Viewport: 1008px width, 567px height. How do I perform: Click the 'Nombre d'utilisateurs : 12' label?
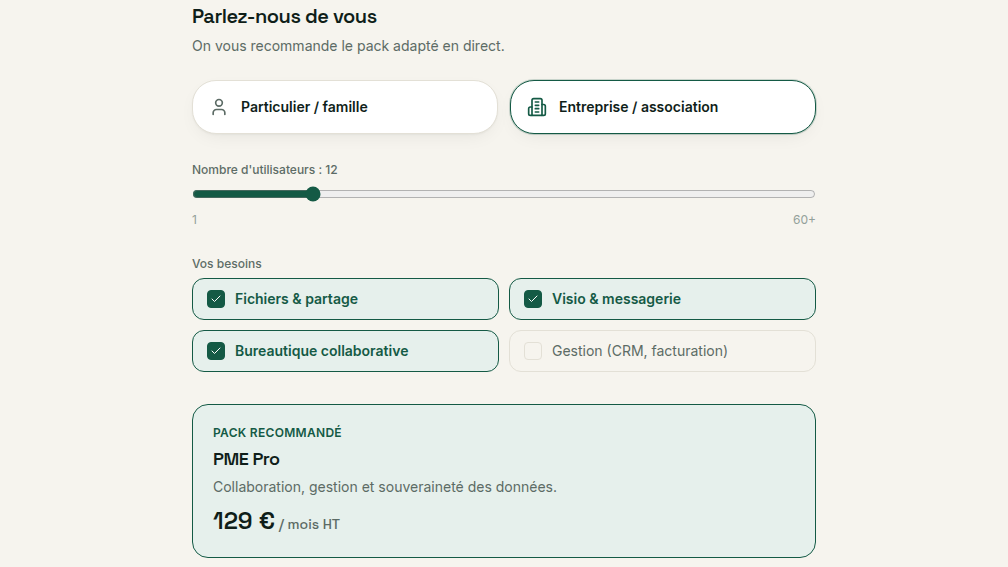(x=264, y=170)
